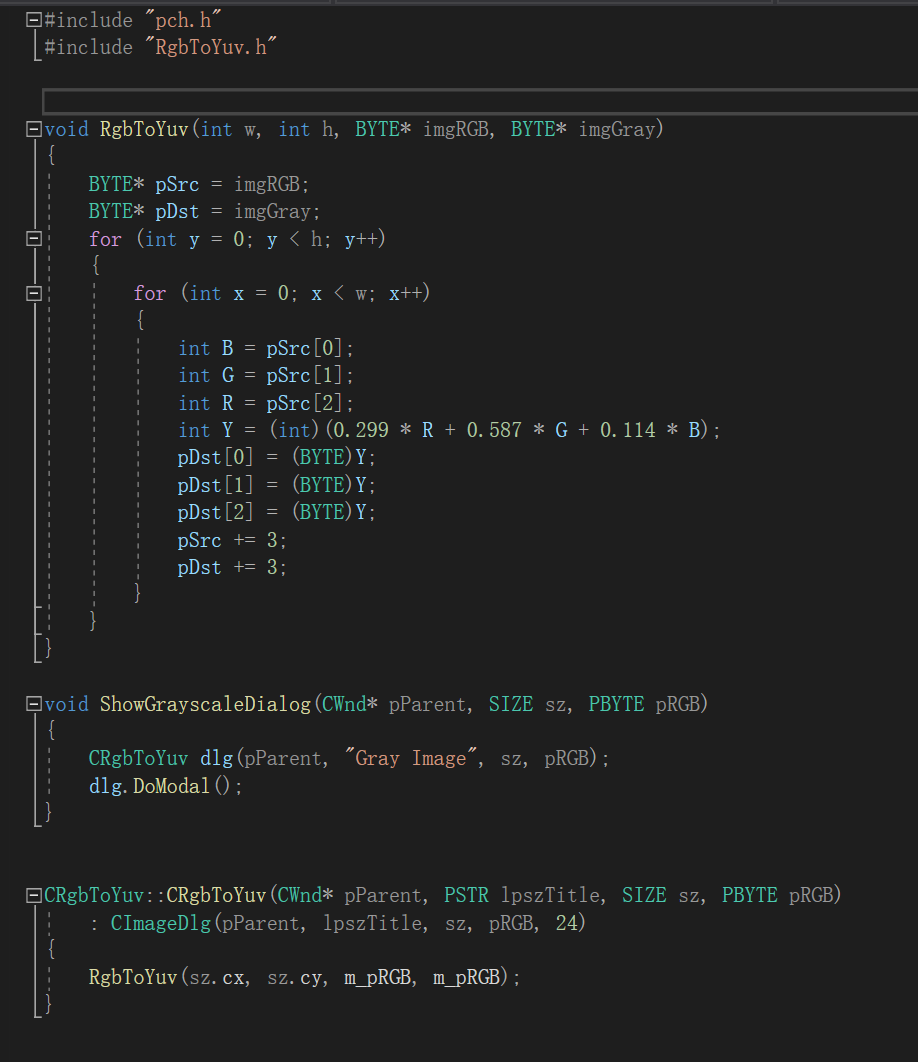Click pSrc in the BYTE* pSrc declaration
918x1062 pixels.
[177, 184]
